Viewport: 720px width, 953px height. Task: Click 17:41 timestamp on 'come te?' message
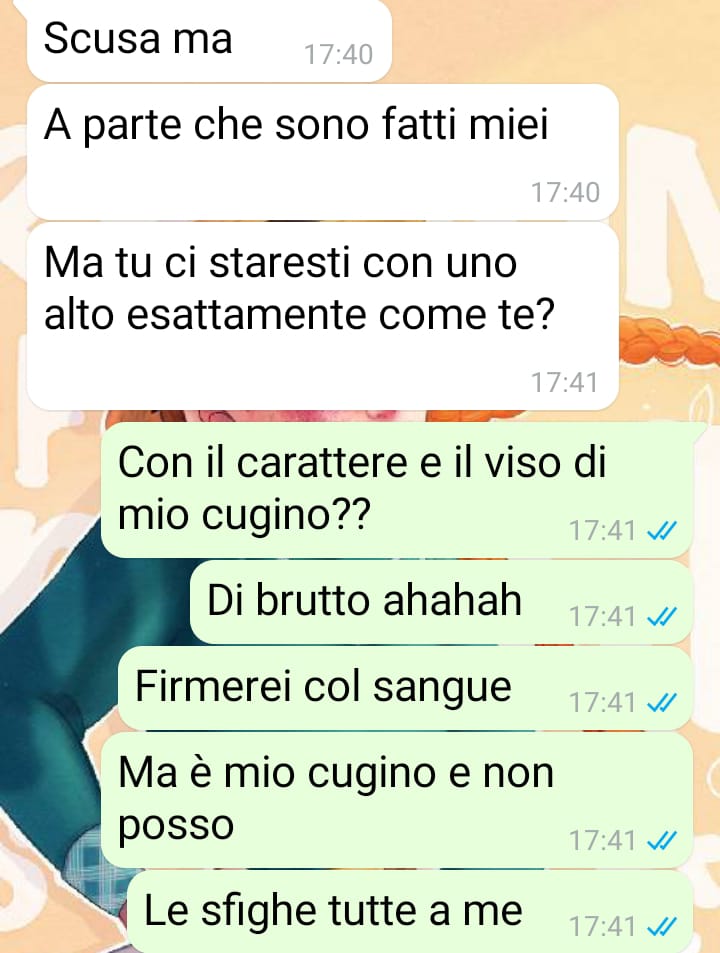(x=565, y=383)
